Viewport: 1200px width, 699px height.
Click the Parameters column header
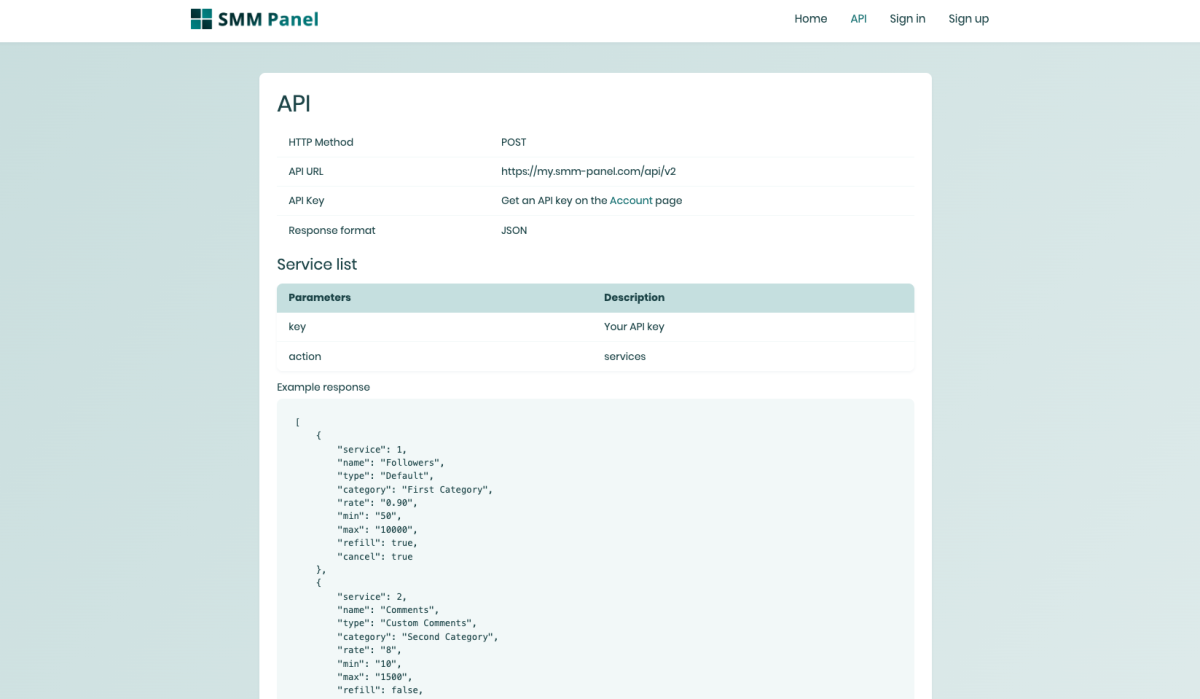(x=319, y=298)
